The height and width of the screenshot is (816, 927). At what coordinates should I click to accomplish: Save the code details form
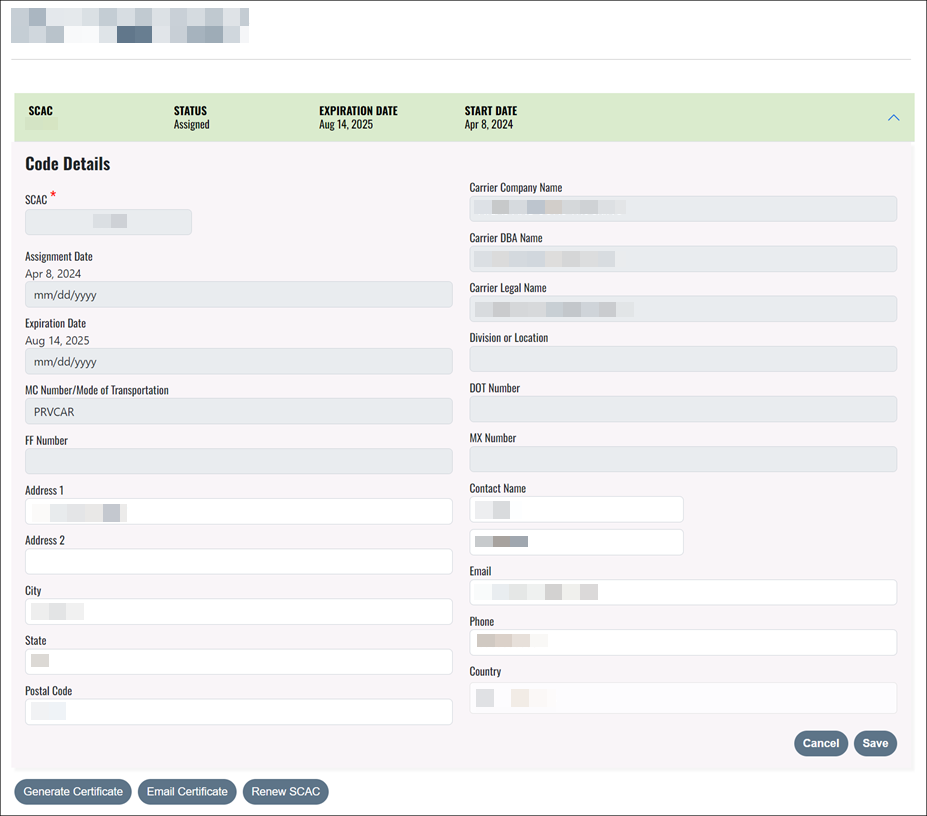[x=875, y=744]
